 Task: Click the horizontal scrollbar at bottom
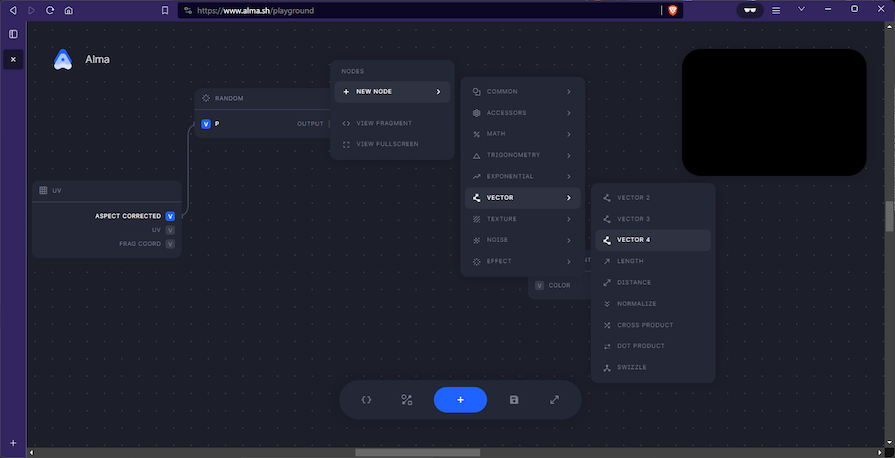click(417, 452)
